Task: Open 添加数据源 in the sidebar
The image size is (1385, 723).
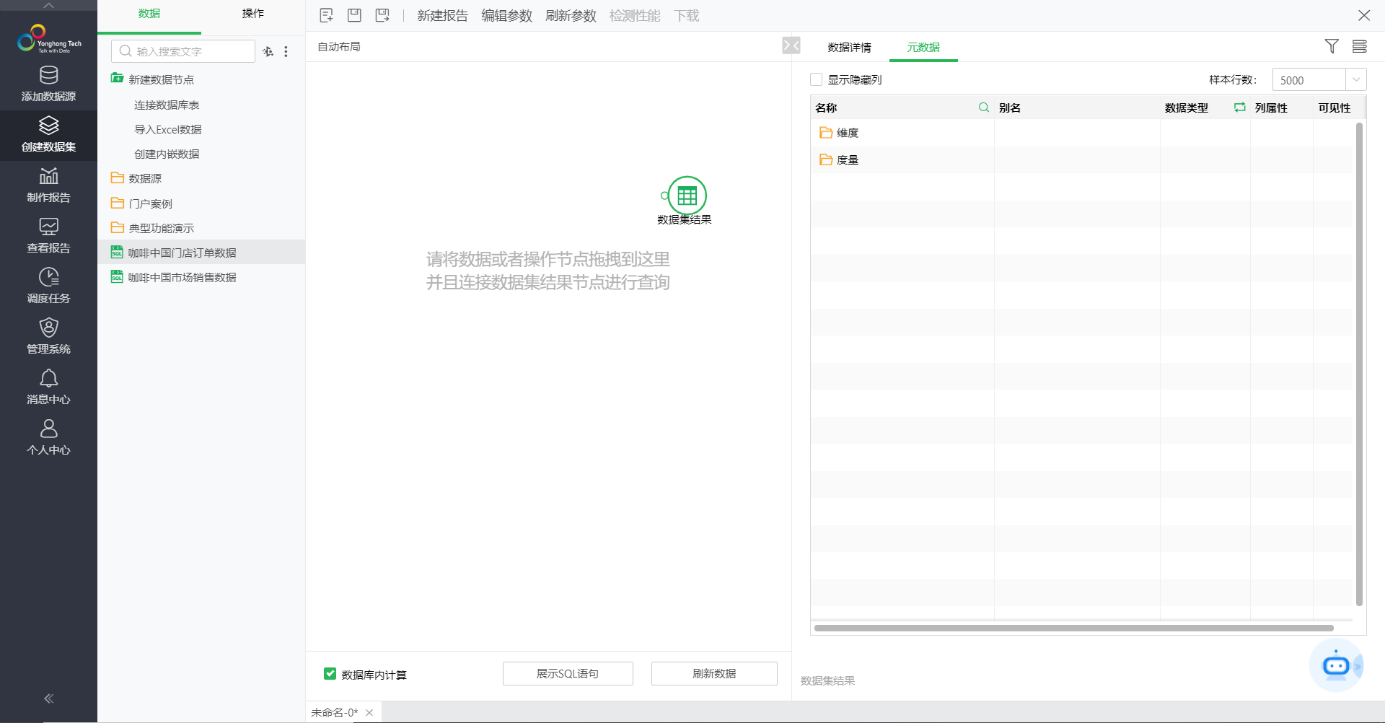Action: click(x=48, y=84)
